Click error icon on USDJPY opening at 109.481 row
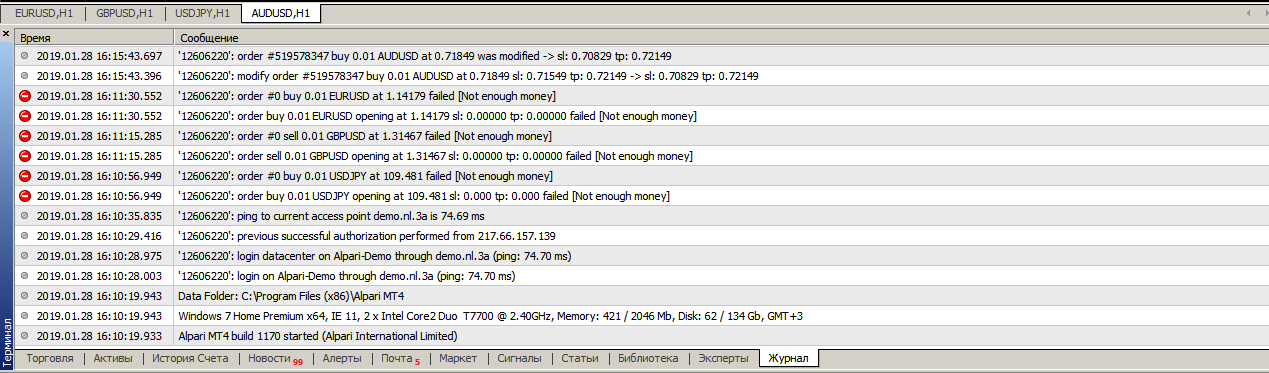This screenshot has height=373, width=1269. [x=25, y=196]
